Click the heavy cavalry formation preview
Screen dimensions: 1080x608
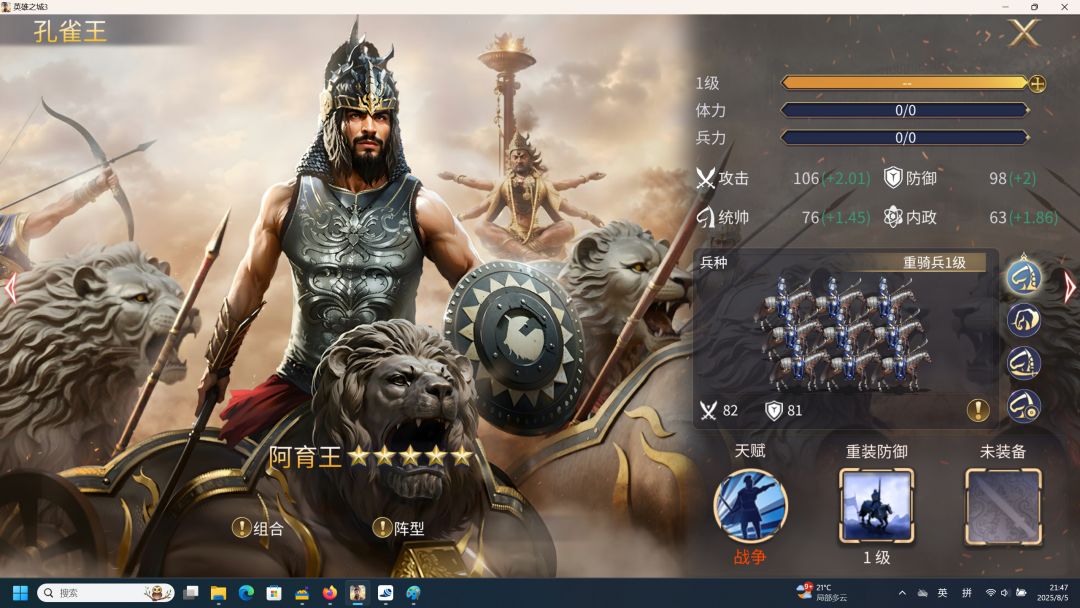click(840, 334)
